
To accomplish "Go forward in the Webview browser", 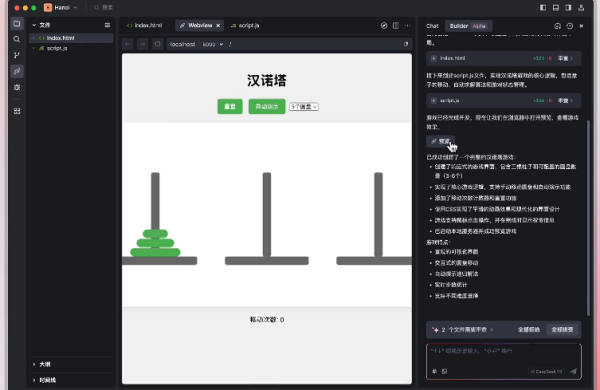I will coord(142,44).
